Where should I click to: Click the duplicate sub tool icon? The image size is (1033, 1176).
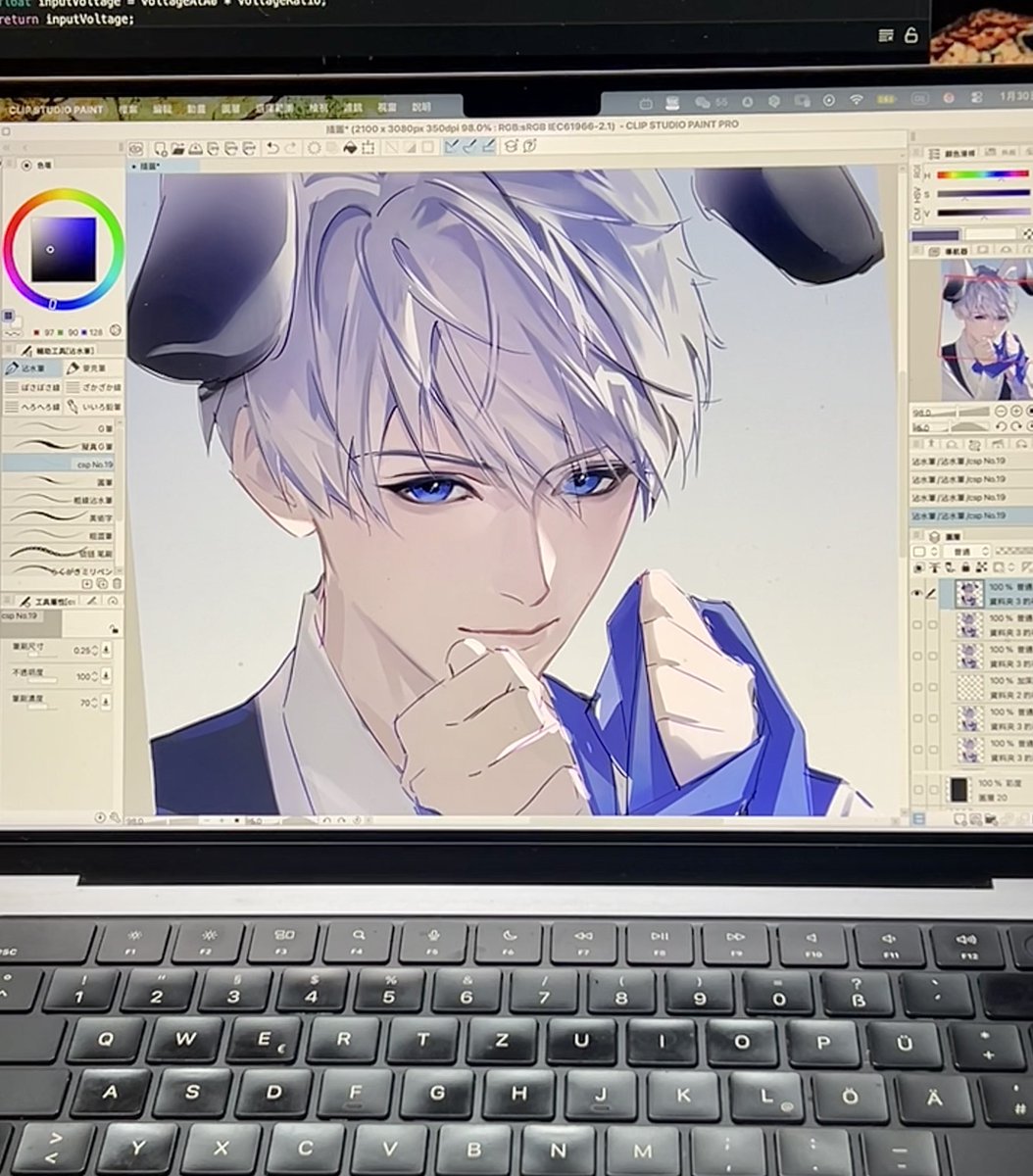point(102,583)
